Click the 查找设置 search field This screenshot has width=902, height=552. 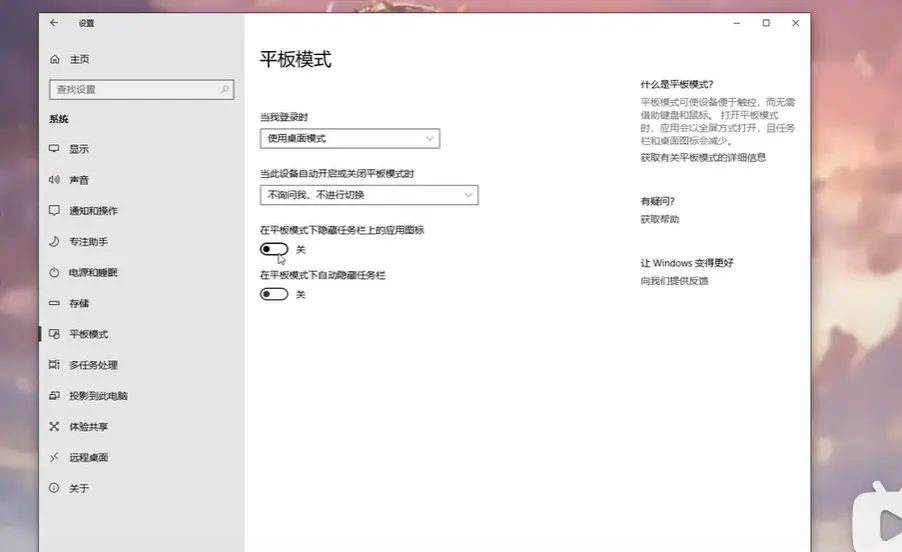142,89
